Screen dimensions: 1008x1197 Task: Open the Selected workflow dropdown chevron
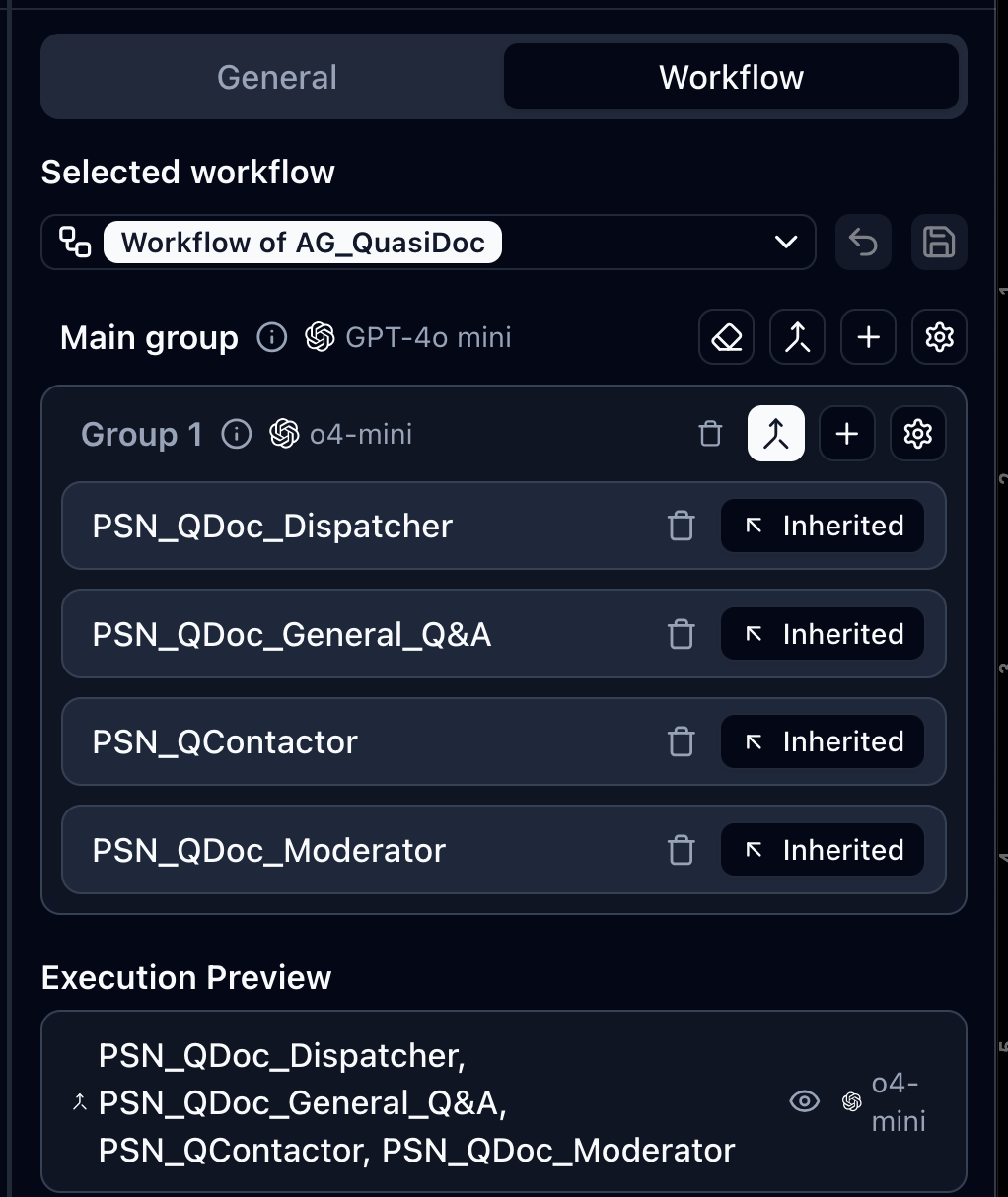(786, 242)
